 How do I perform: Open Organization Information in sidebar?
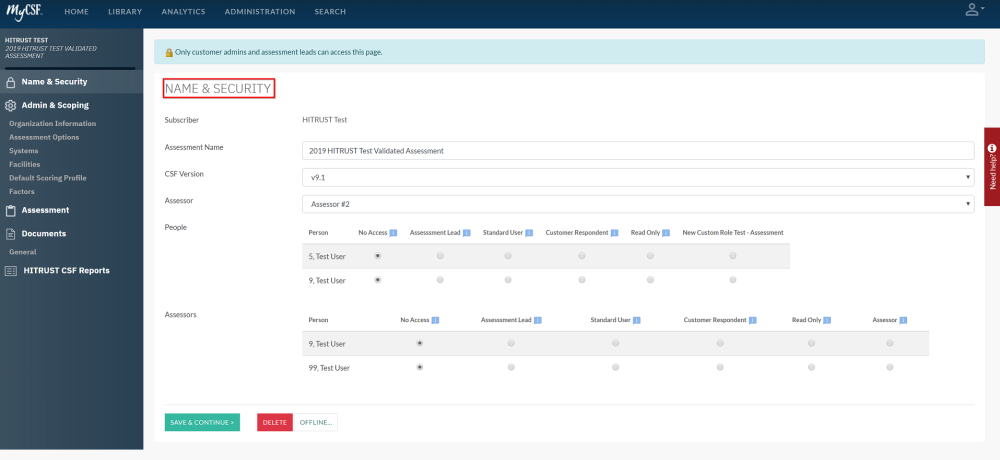(53, 124)
